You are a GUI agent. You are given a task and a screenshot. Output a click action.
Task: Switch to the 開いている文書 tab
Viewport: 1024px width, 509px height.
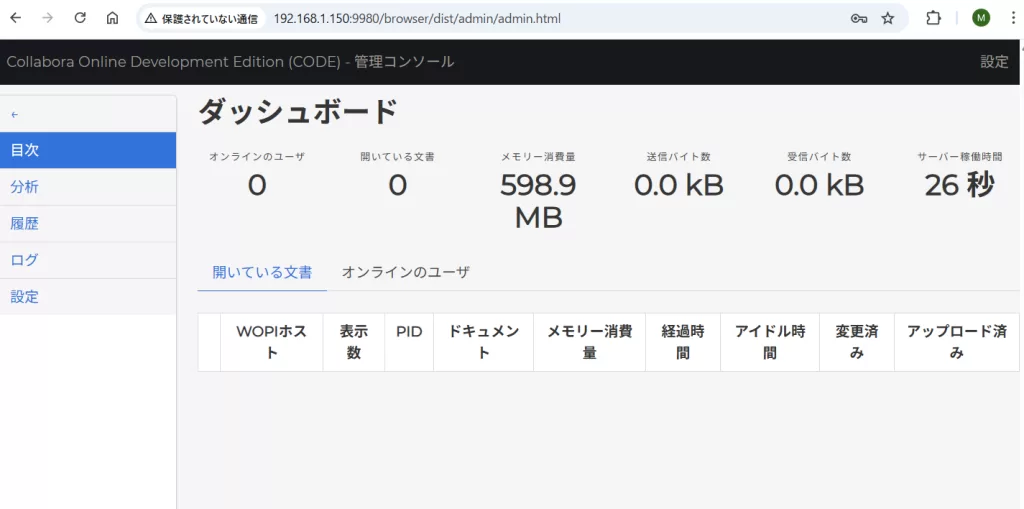tap(262, 272)
